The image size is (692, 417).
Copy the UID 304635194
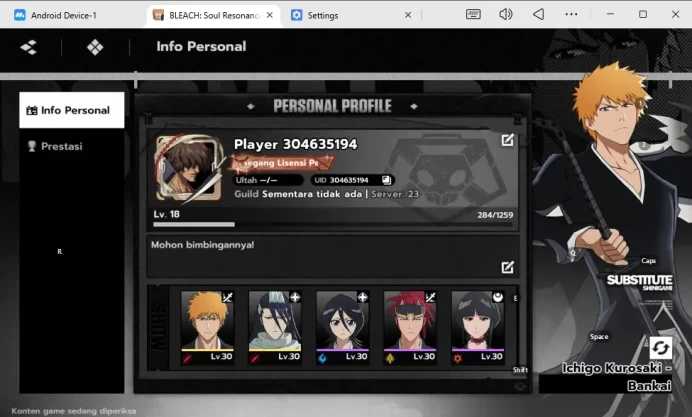pos(387,180)
